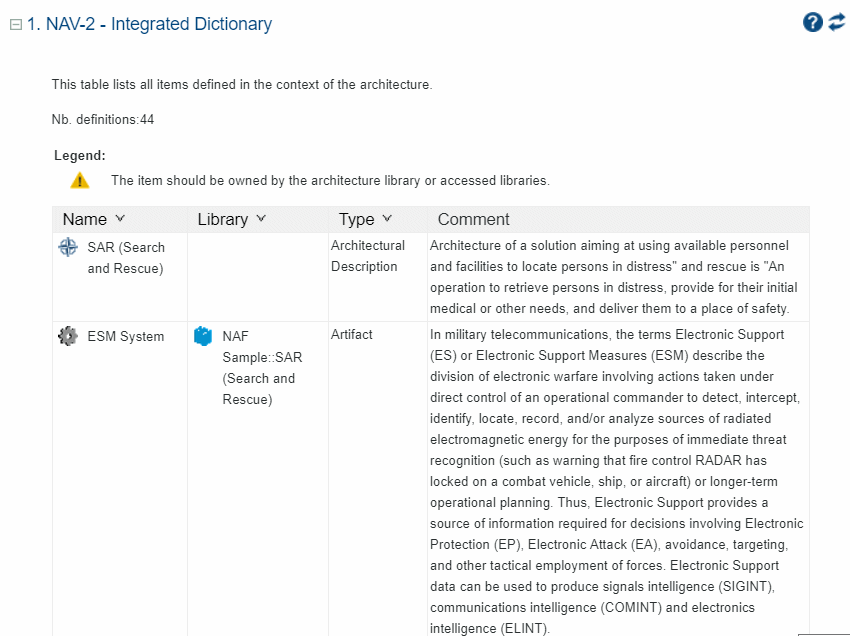Click the swap arrows icon beside help

[x=837, y=22]
